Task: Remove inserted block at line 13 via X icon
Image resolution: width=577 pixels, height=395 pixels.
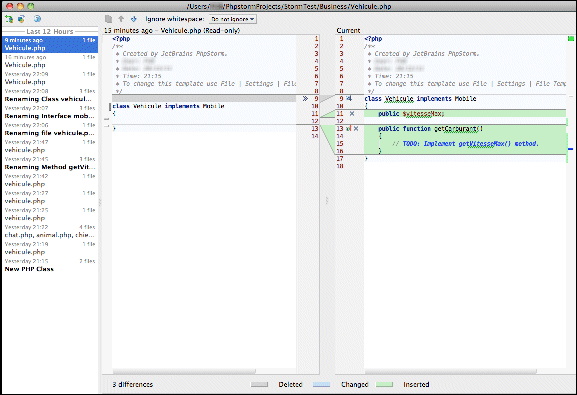Action: pyautogui.click(x=356, y=129)
